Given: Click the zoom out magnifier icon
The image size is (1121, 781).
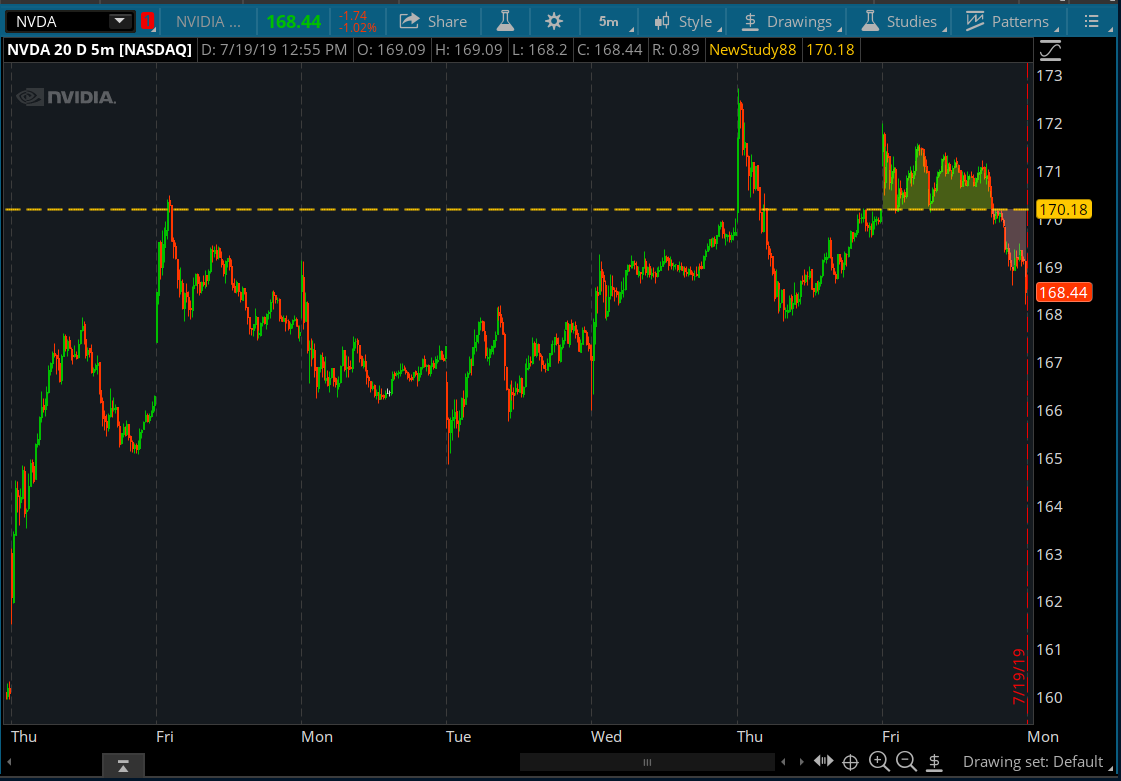Looking at the screenshot, I should [x=906, y=762].
